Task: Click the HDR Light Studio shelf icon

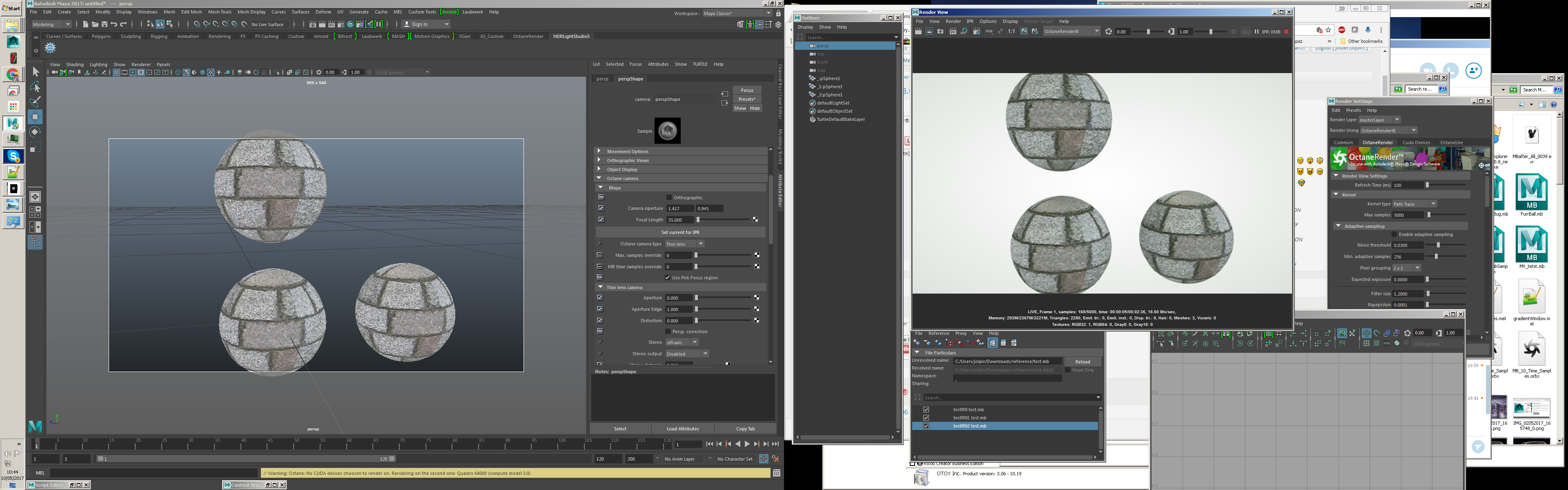Action: coord(51,47)
